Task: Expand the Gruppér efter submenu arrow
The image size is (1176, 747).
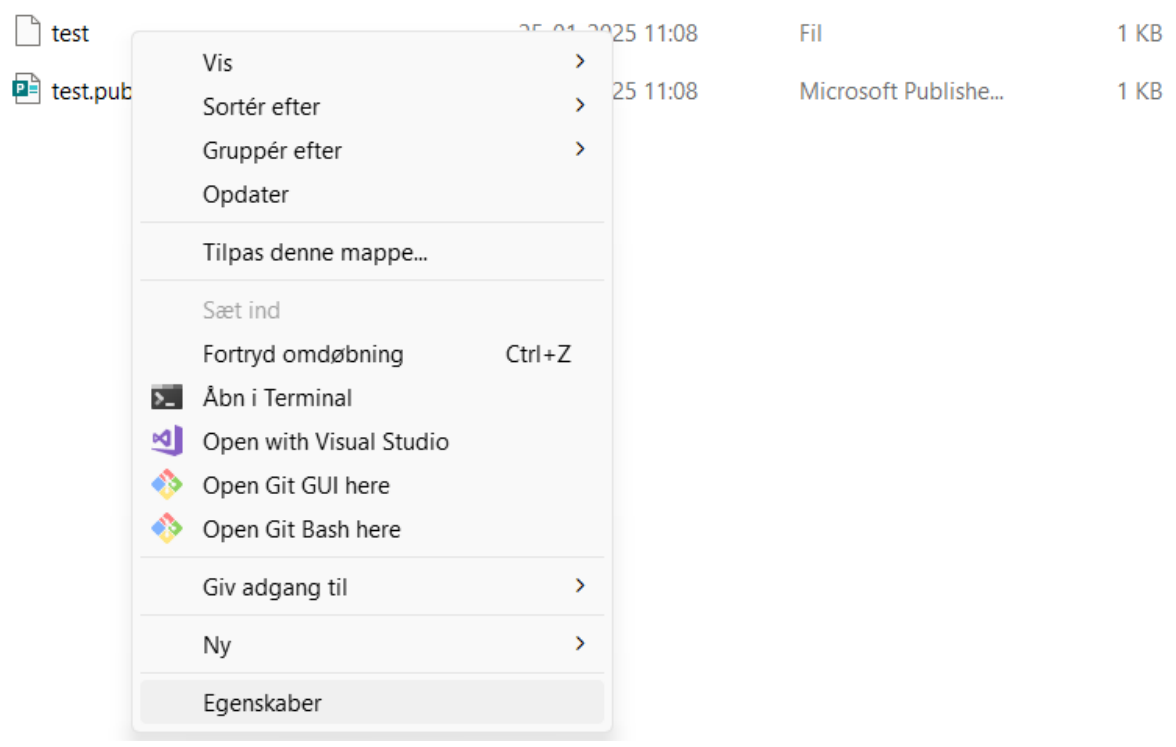Action: [x=579, y=150]
